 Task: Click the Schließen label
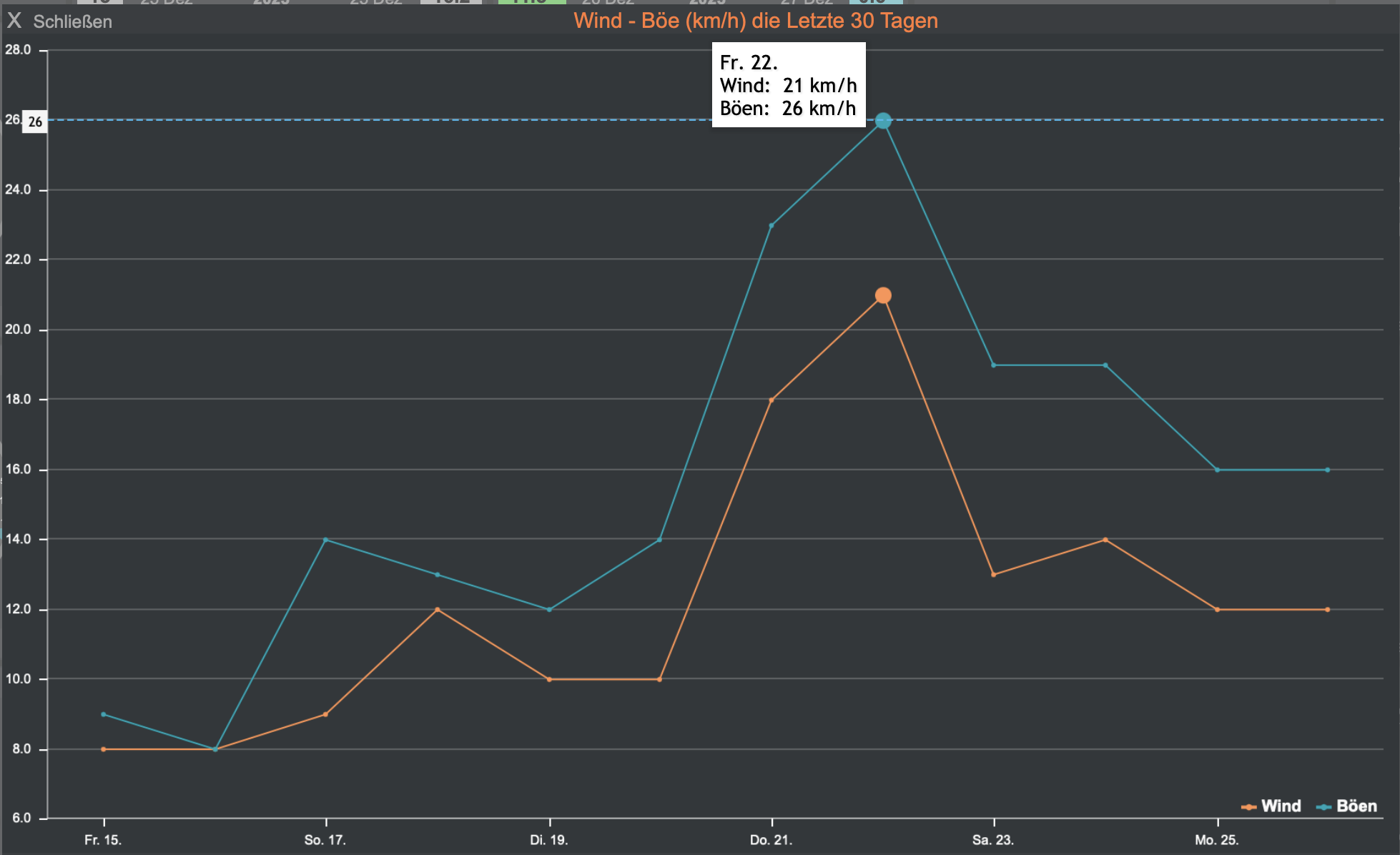coord(72,21)
